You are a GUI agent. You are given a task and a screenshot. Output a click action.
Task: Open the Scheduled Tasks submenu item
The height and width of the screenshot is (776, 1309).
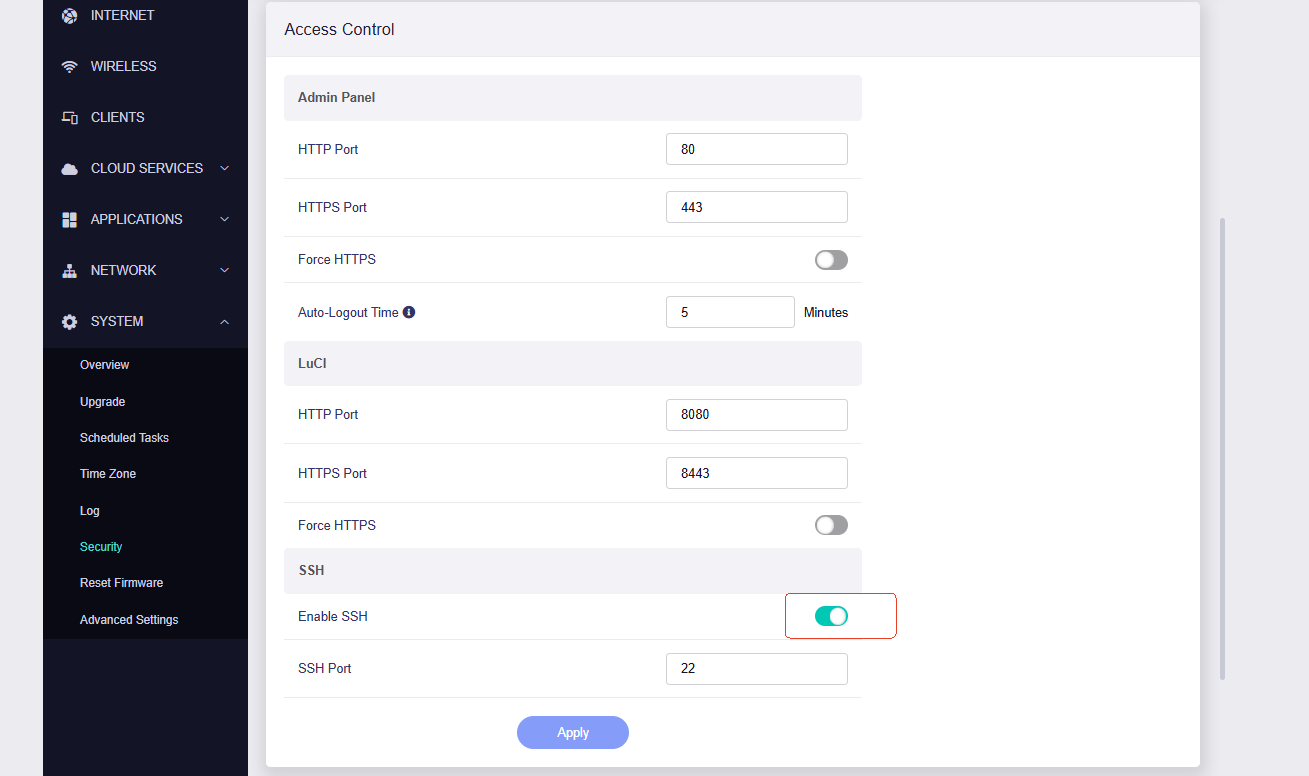[124, 438]
